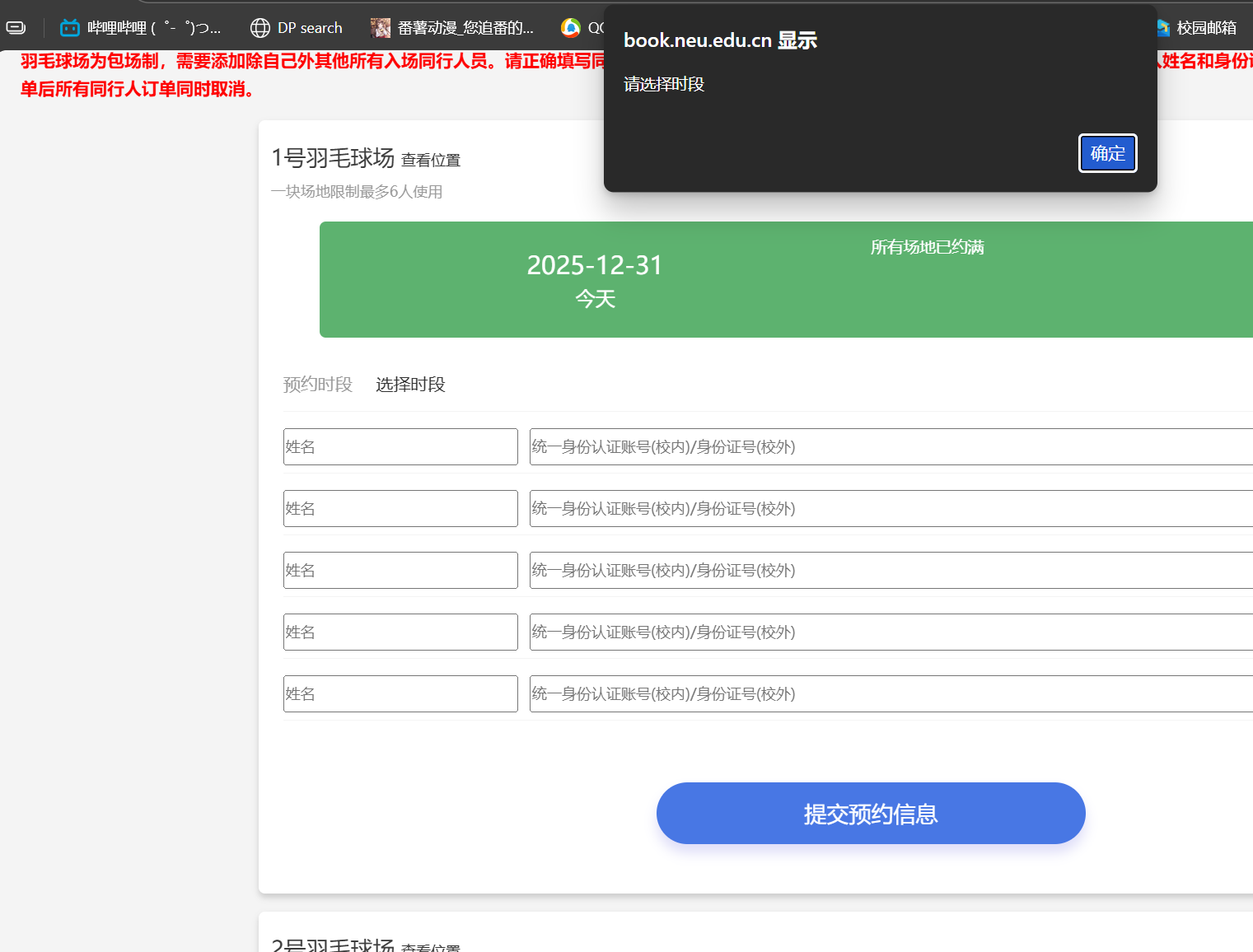Submit booking via 提交预约信息
This screenshot has width=1253, height=952.
click(x=870, y=813)
